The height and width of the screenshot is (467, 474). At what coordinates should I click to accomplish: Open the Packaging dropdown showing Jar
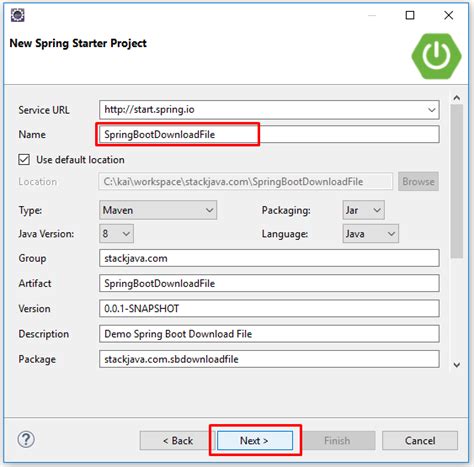[363, 210]
